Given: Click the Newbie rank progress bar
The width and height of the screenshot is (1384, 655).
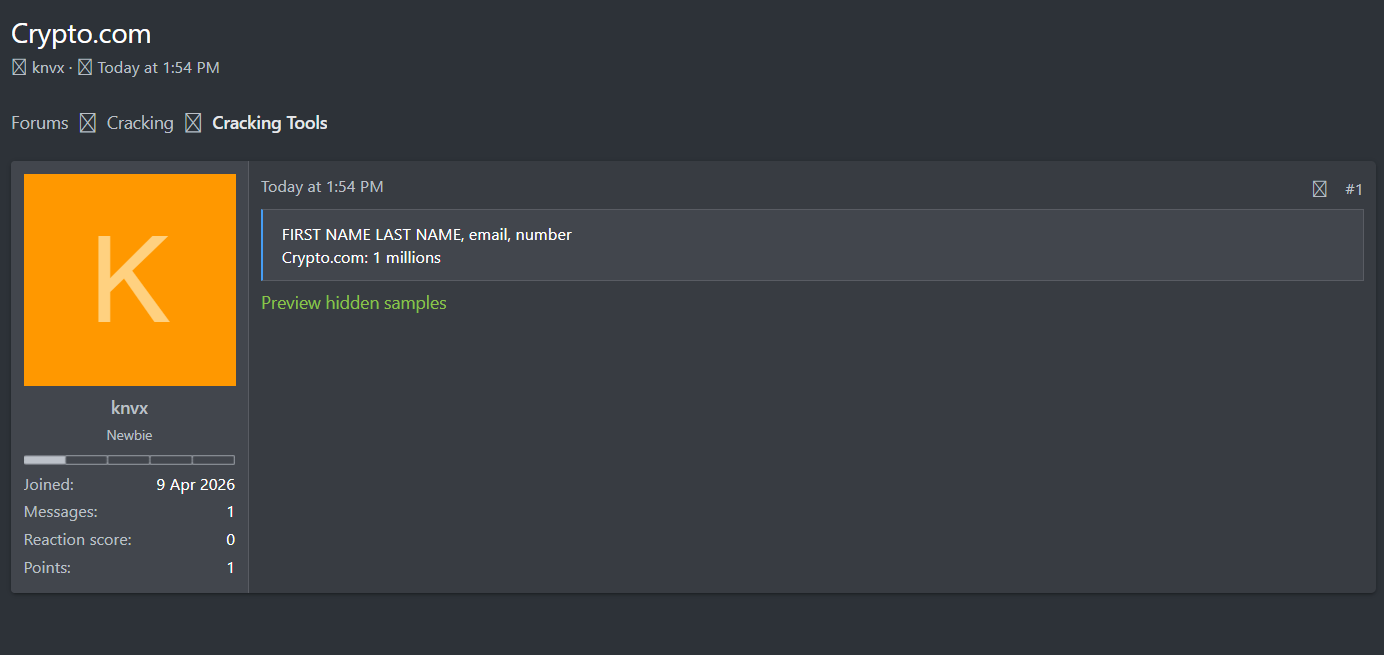Looking at the screenshot, I should [x=130, y=460].
